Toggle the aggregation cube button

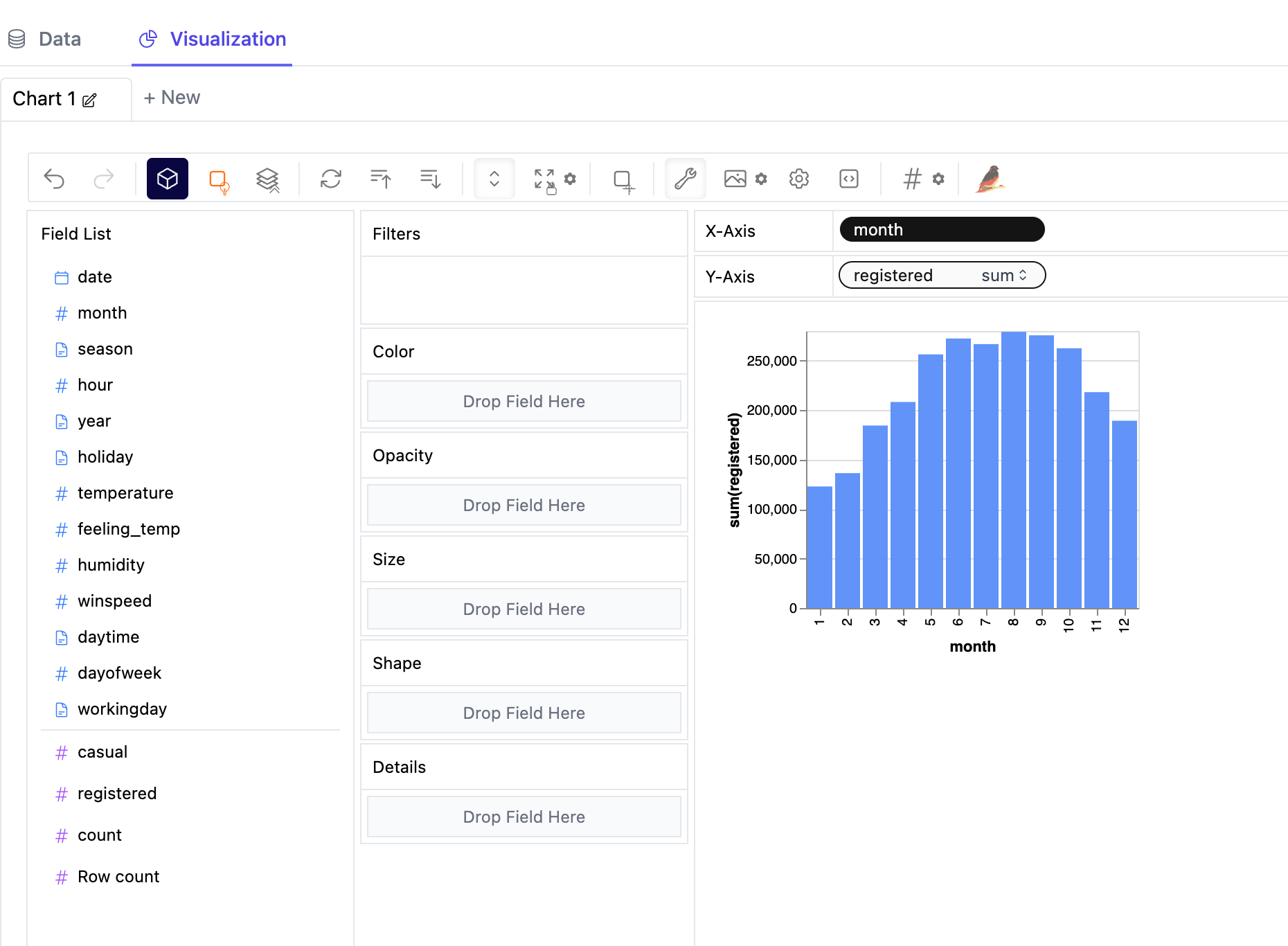(x=167, y=179)
